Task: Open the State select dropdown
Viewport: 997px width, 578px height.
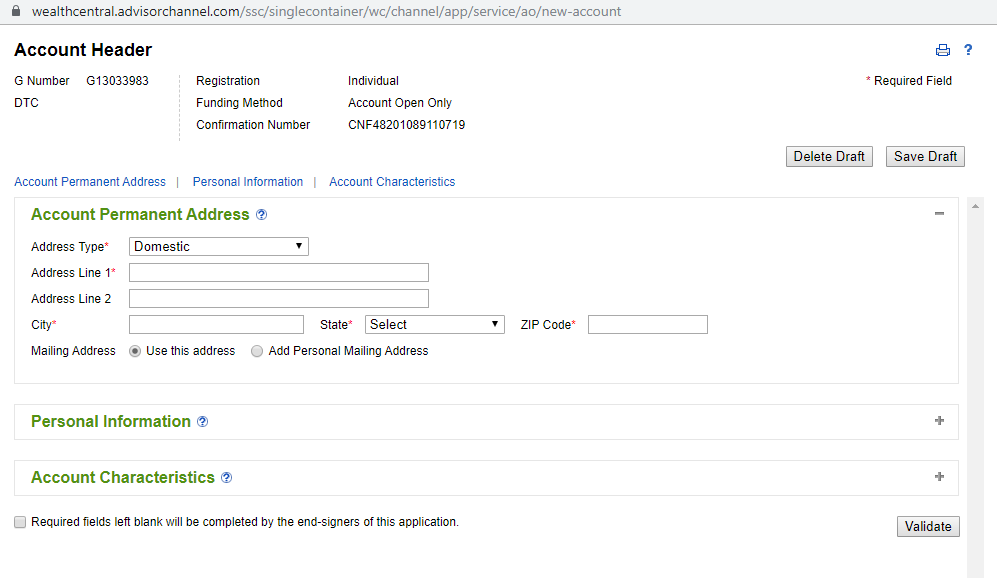Action: coord(434,324)
